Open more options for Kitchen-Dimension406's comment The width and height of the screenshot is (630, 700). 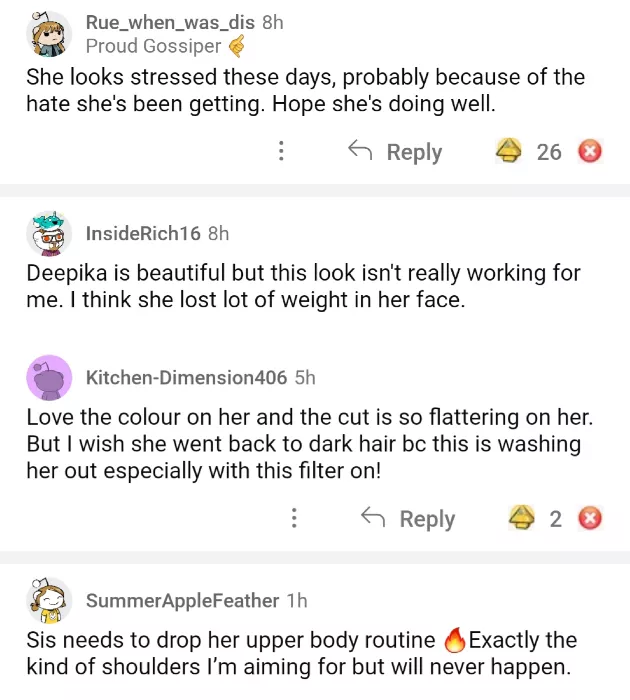(x=294, y=518)
